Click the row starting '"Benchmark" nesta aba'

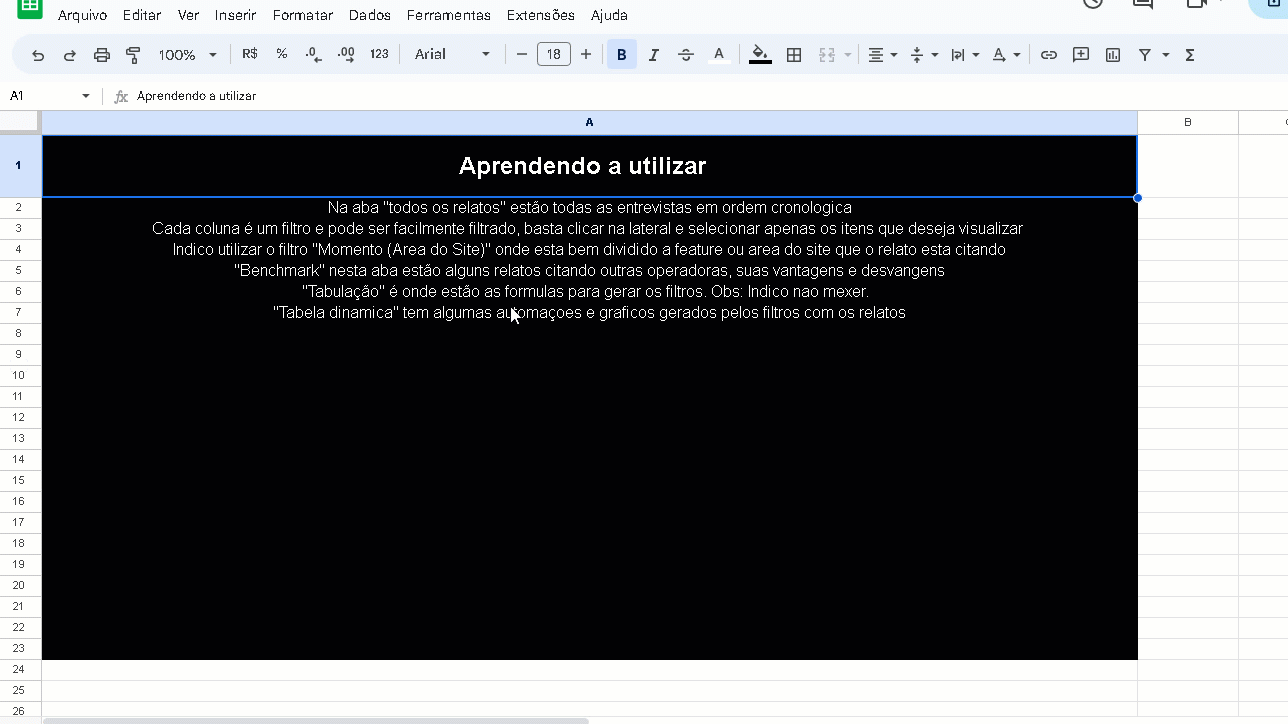coord(589,271)
